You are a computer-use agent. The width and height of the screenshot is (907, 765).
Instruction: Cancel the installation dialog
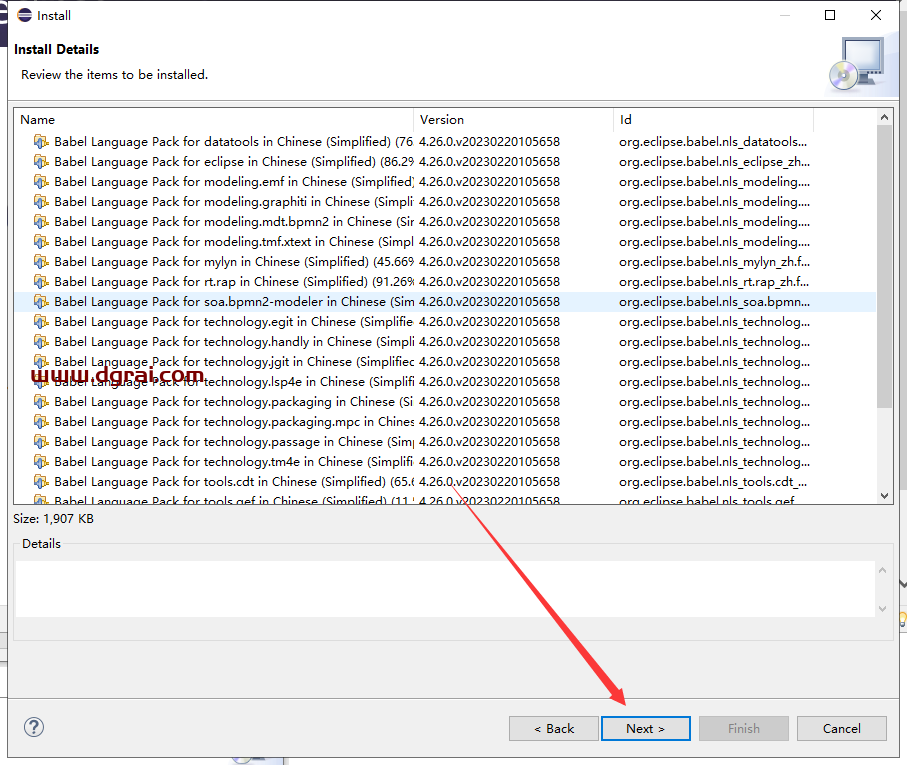pyautogui.click(x=842, y=729)
